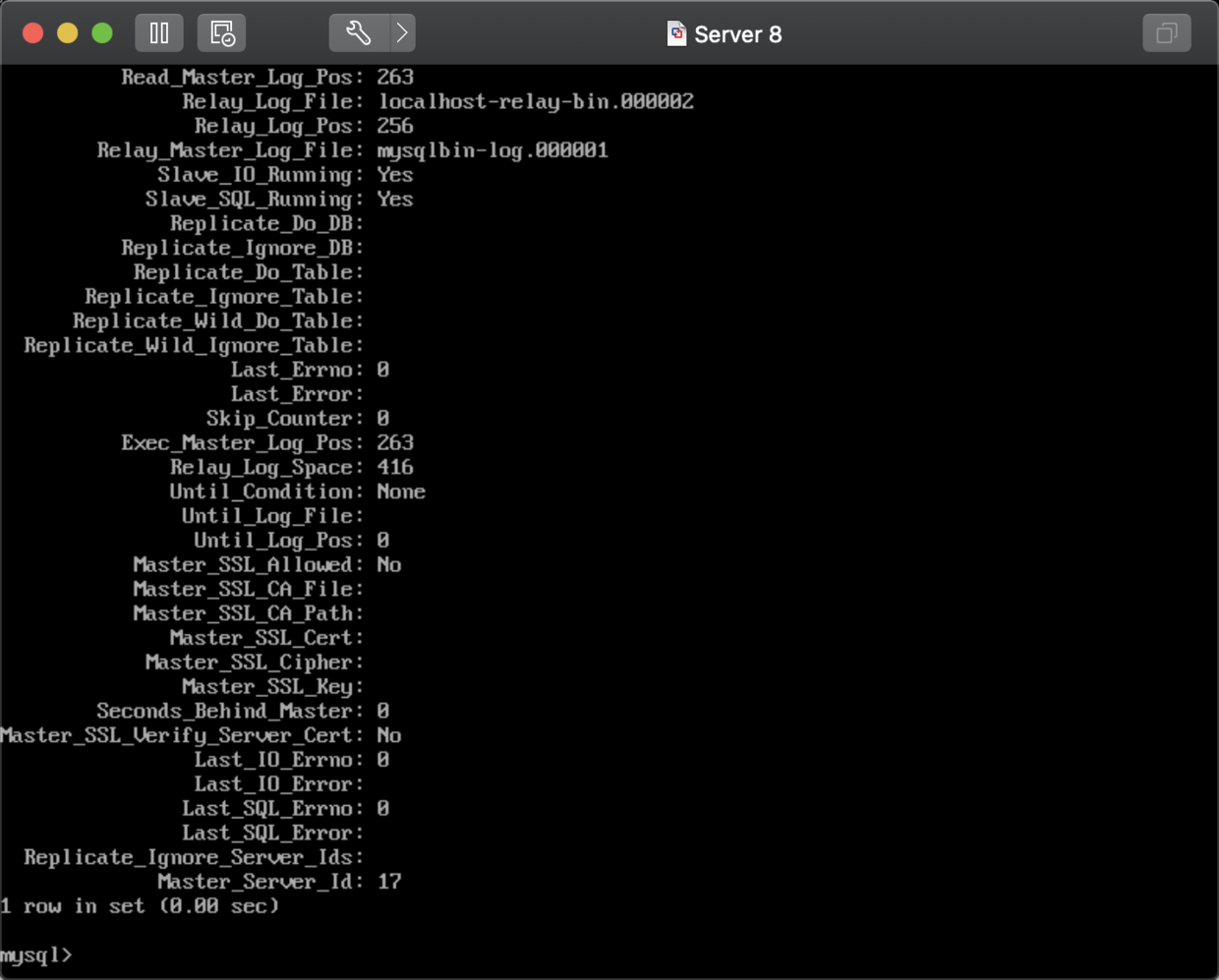Click the mysql> prompt
Viewport: 1219px width, 980px height.
pos(36,955)
